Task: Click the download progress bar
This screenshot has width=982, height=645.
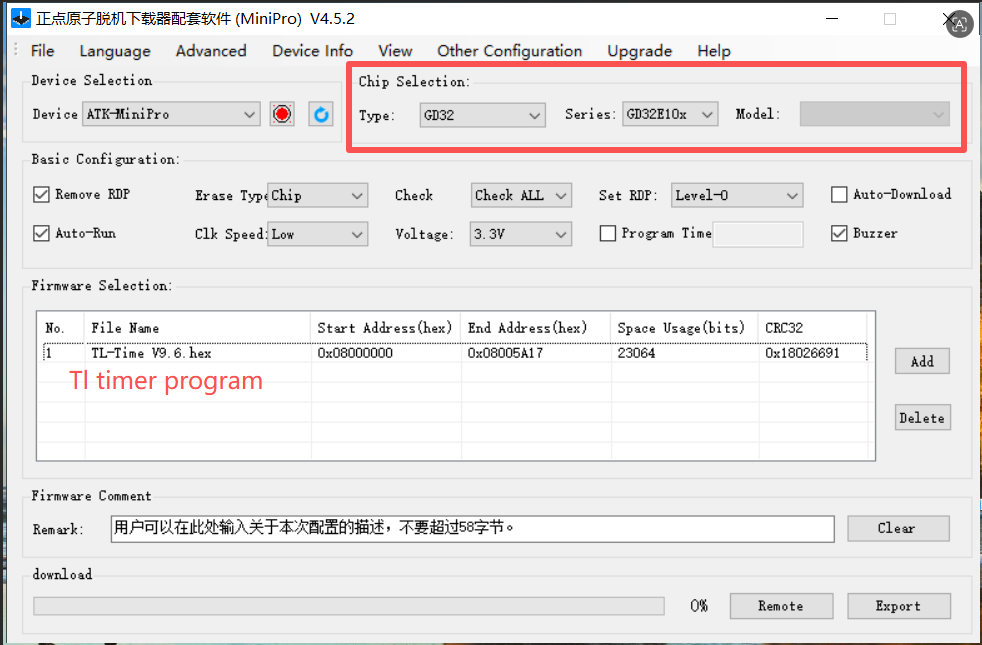Action: point(349,606)
